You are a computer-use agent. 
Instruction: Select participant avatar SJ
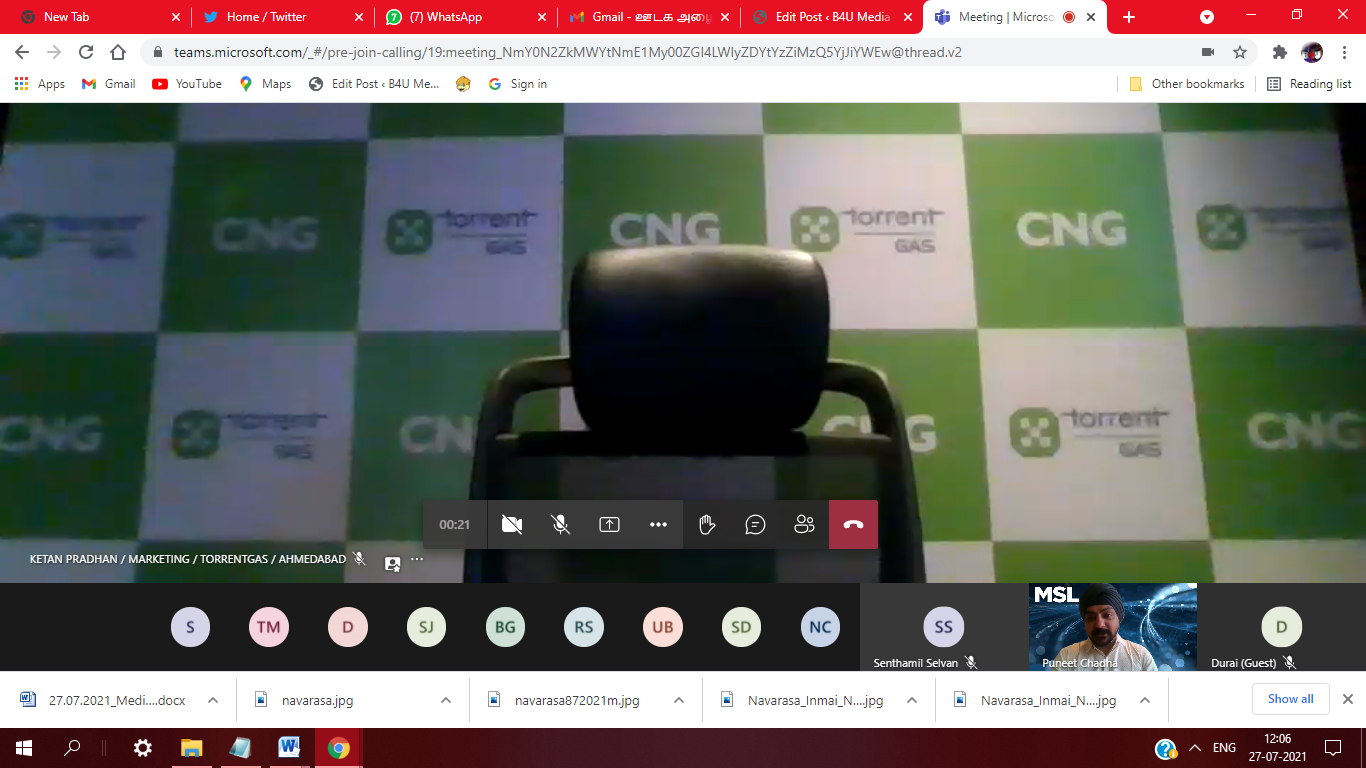[426, 627]
